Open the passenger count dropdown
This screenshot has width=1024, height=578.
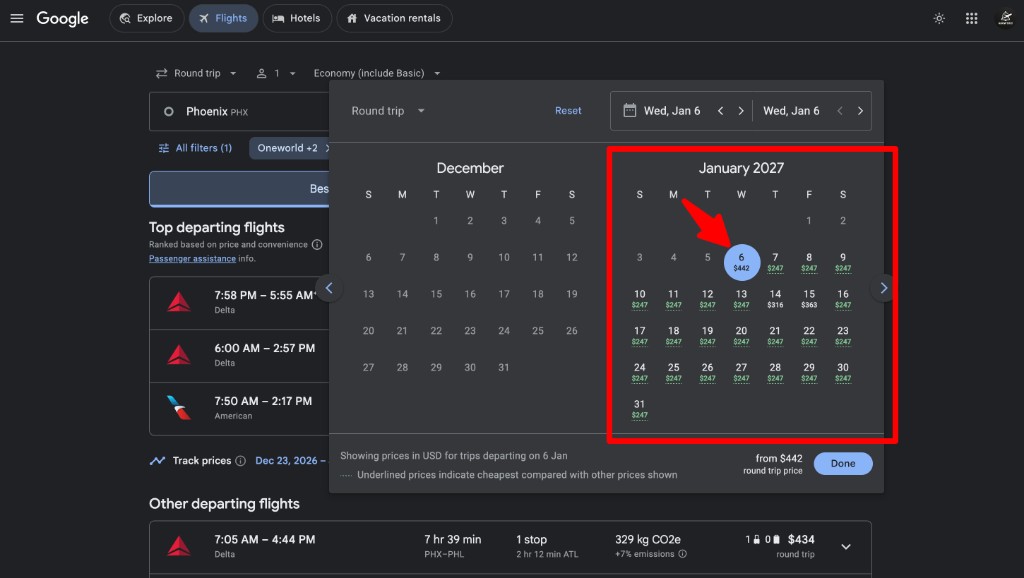[x=276, y=73]
